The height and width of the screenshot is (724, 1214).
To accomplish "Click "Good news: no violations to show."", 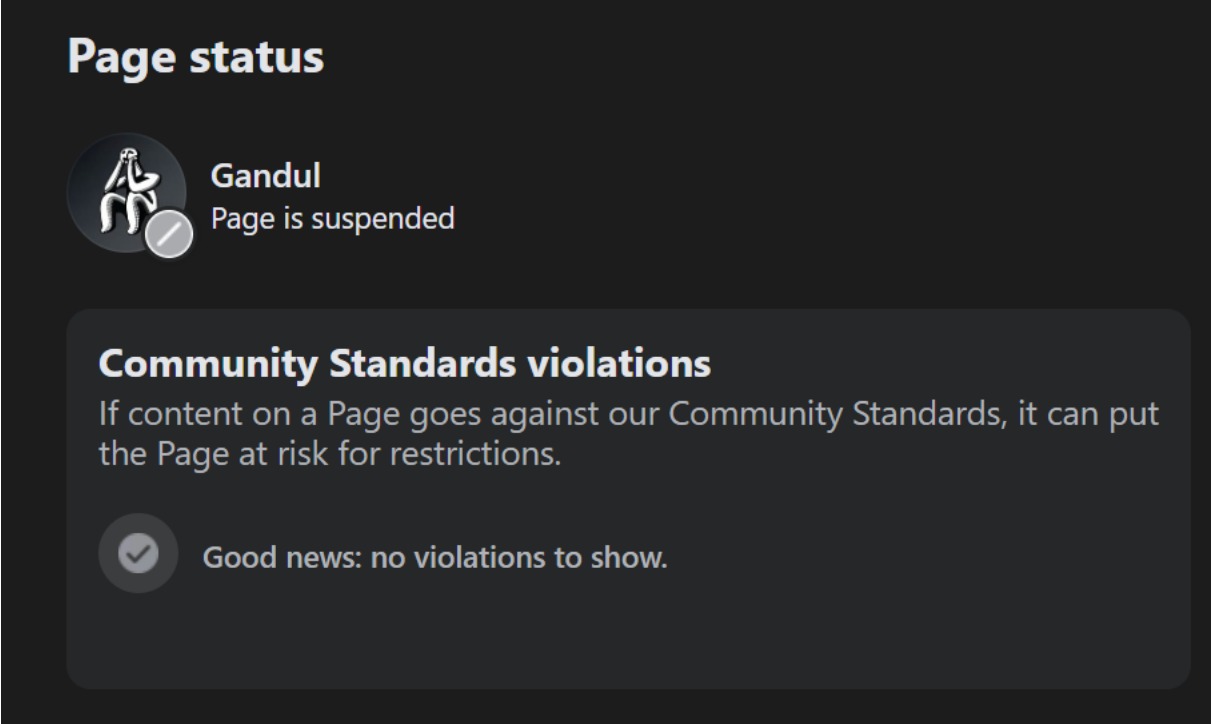I will pyautogui.click(x=435, y=557).
